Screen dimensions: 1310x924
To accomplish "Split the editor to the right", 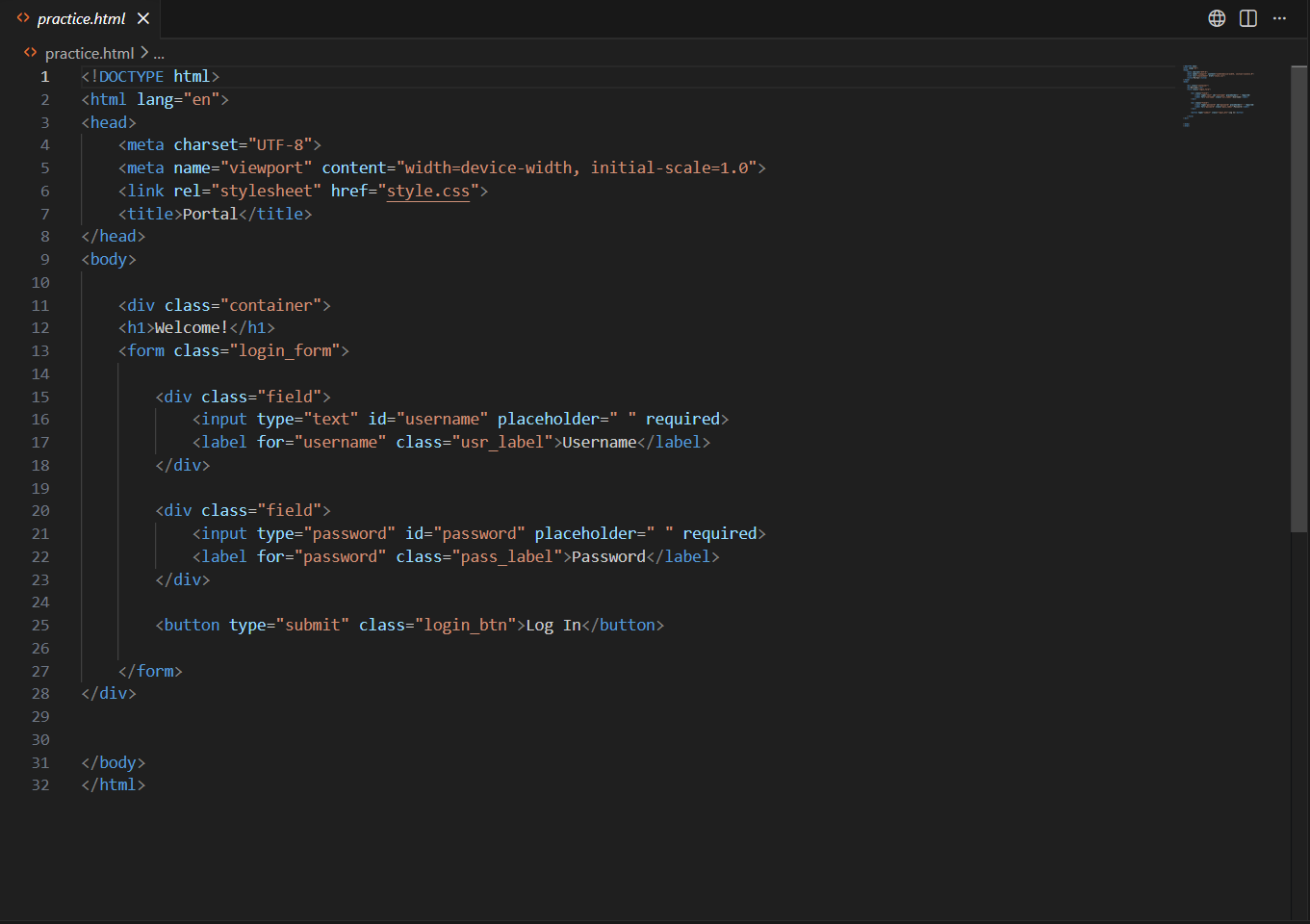I will (x=1248, y=18).
